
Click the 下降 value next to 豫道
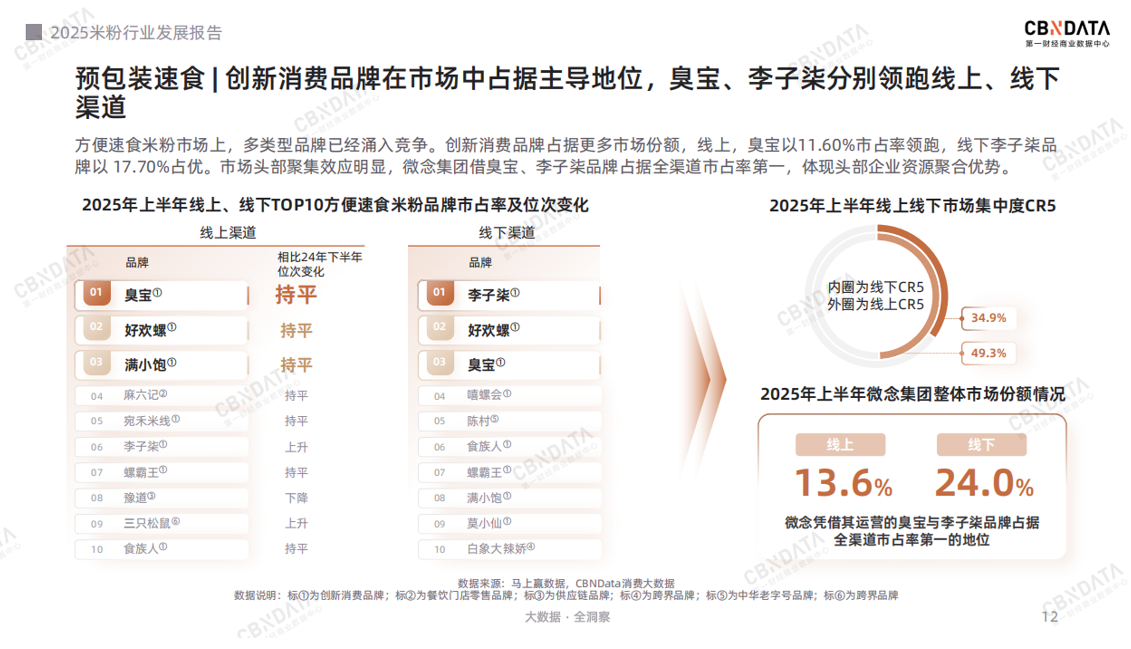pos(296,498)
